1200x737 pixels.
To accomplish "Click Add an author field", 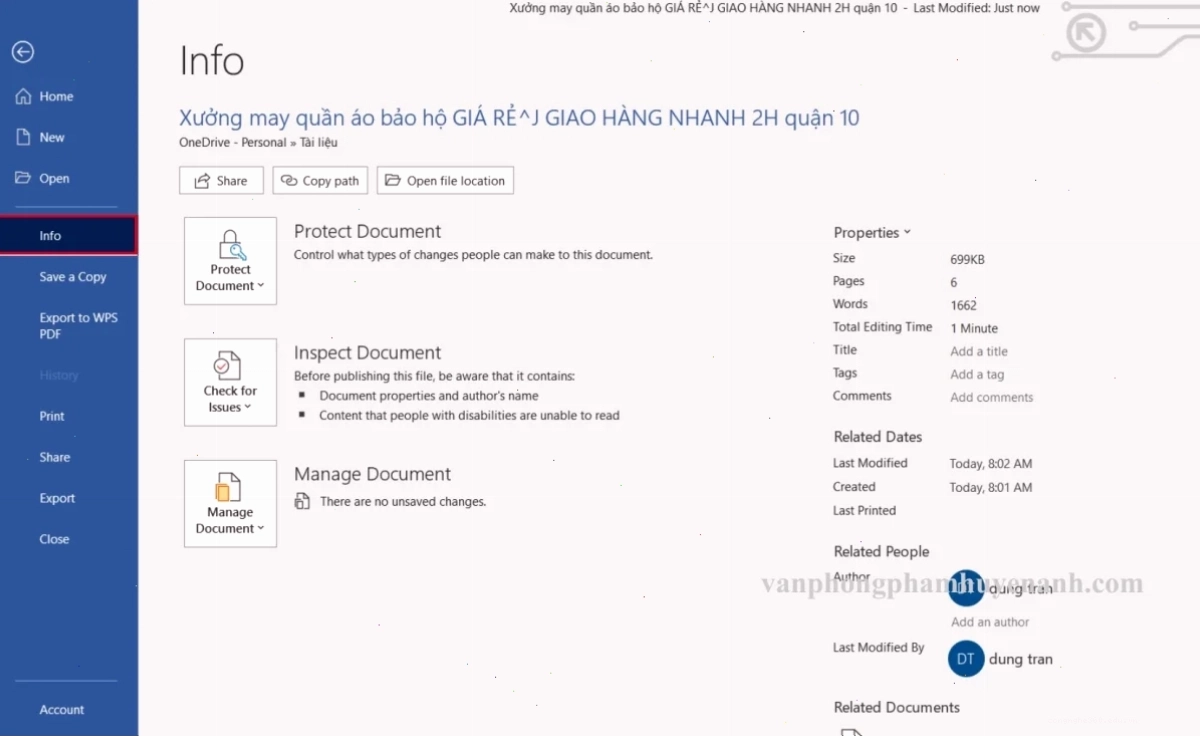I will [x=990, y=622].
